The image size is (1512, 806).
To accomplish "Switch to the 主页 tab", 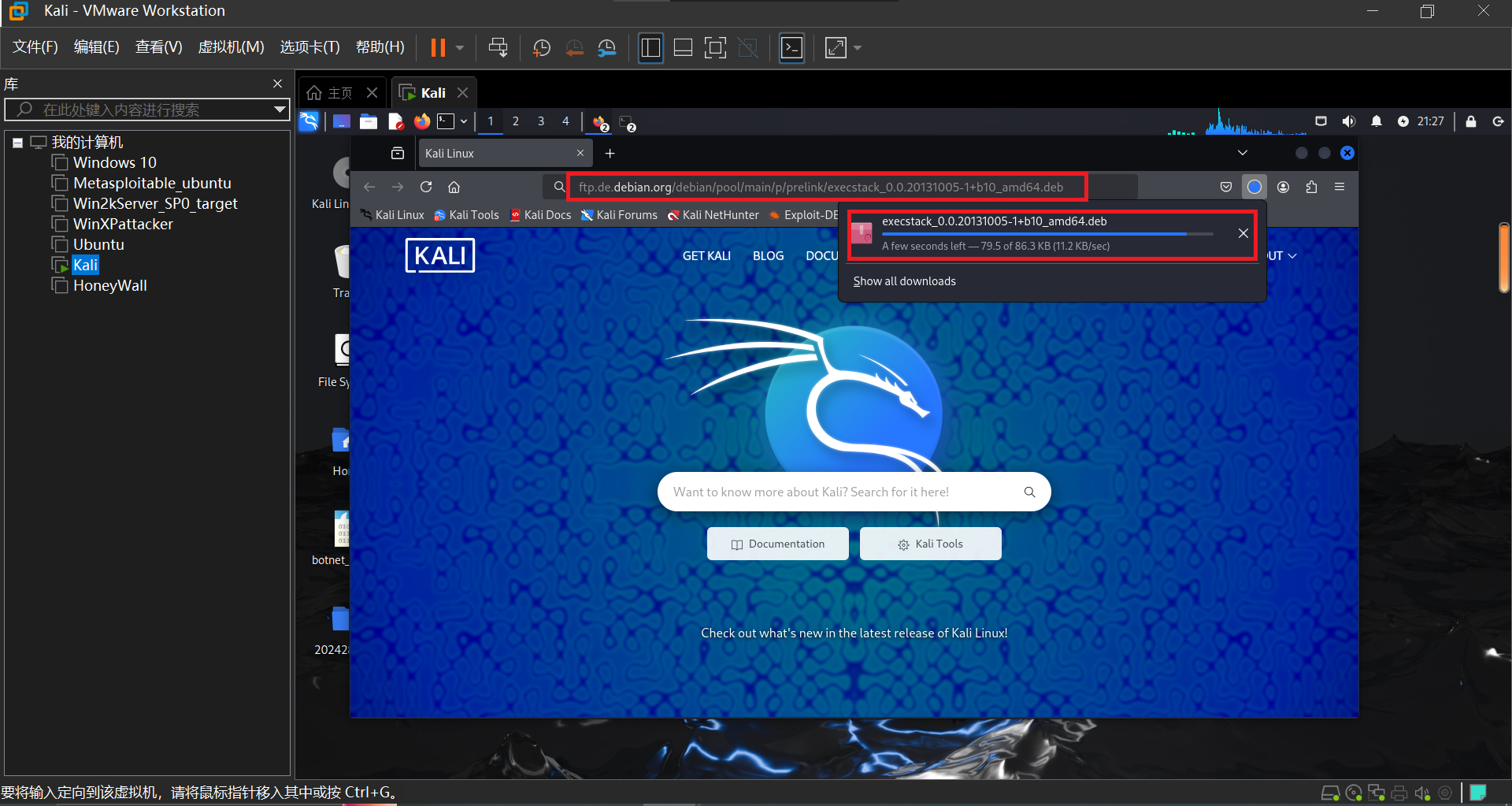I will point(331,93).
